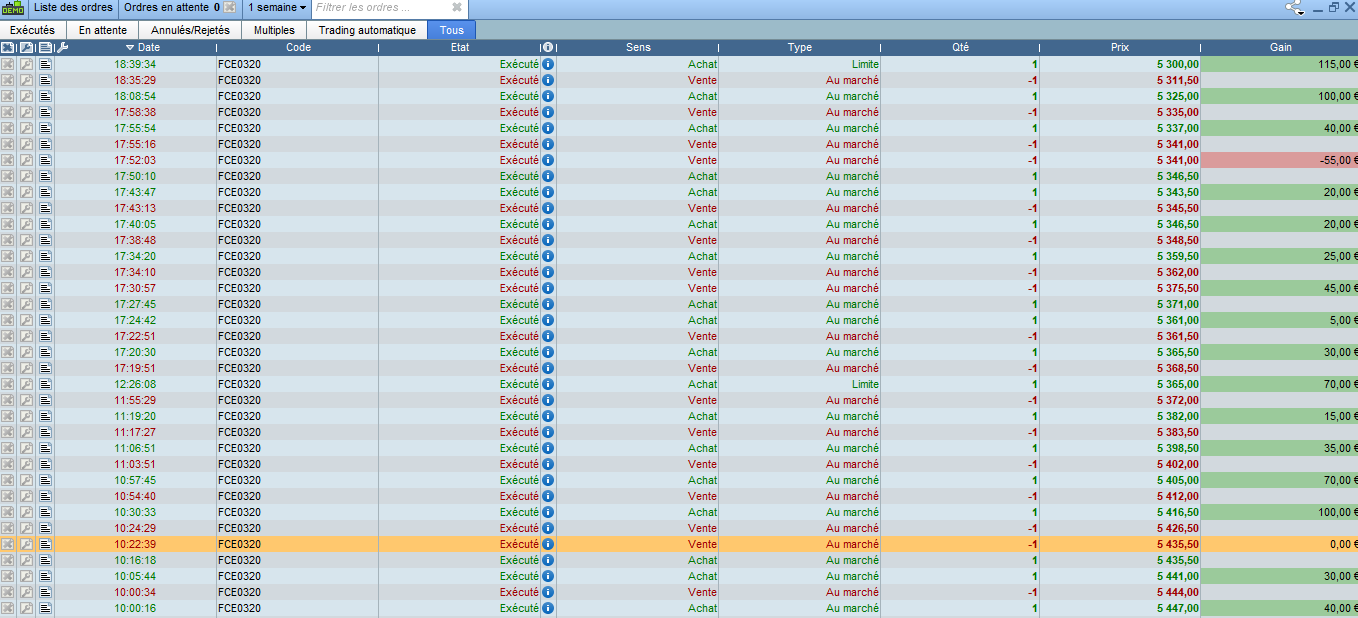Click the 10:16:18 order time

point(135,560)
